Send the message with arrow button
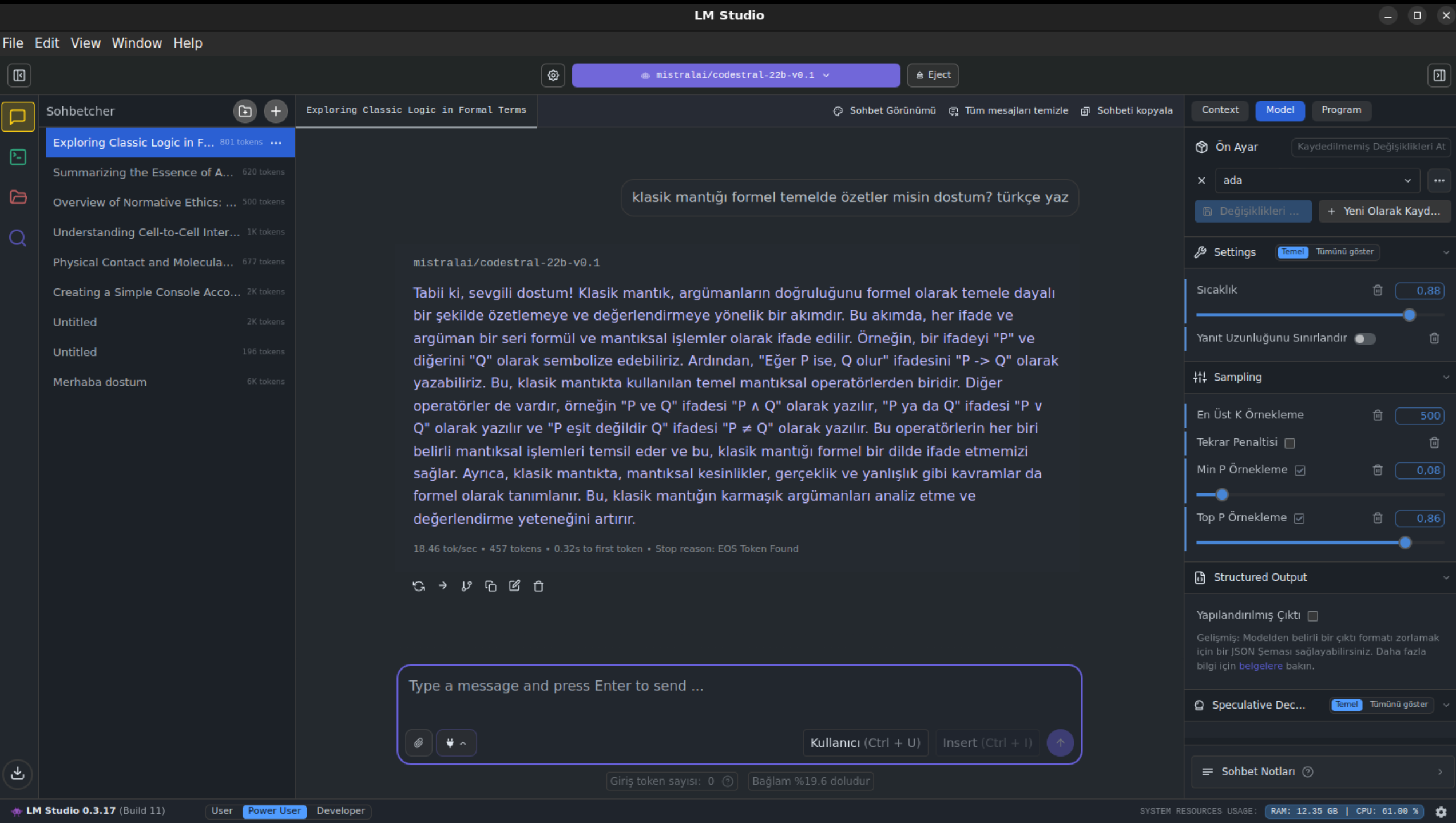 pos(1060,743)
